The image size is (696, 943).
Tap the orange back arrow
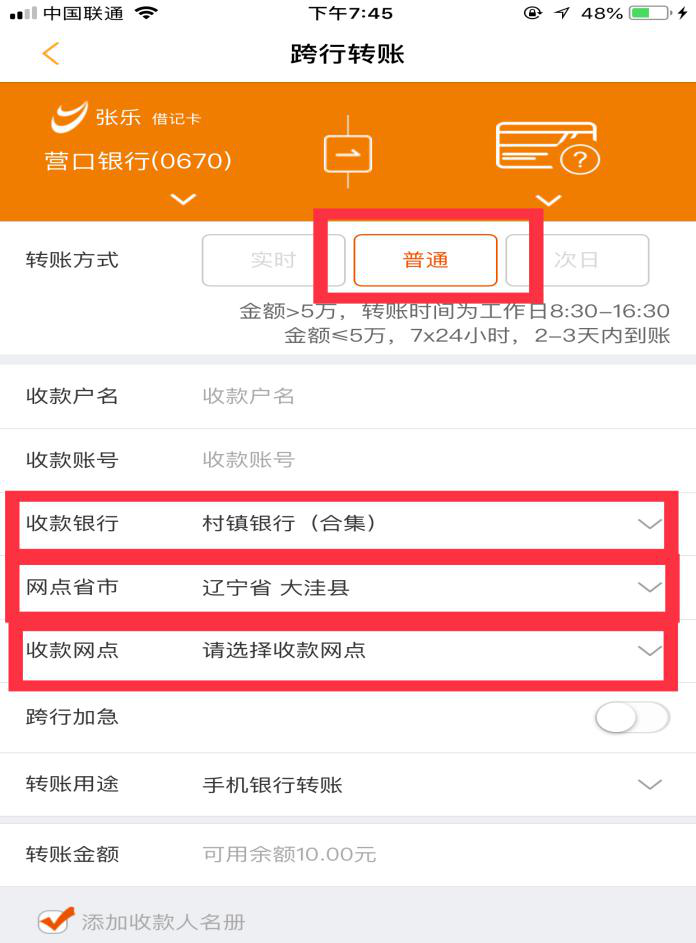pos(51,54)
